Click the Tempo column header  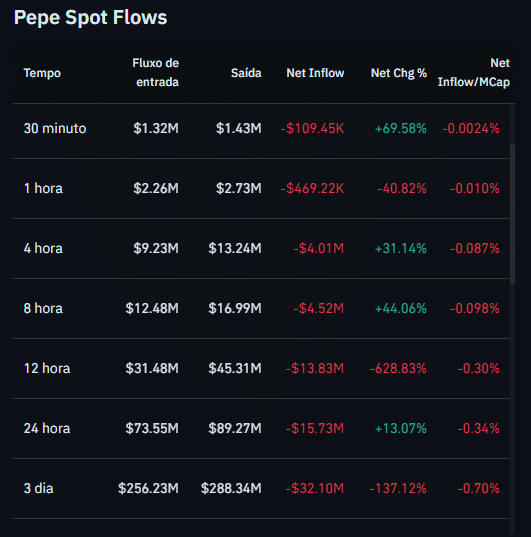(42, 73)
